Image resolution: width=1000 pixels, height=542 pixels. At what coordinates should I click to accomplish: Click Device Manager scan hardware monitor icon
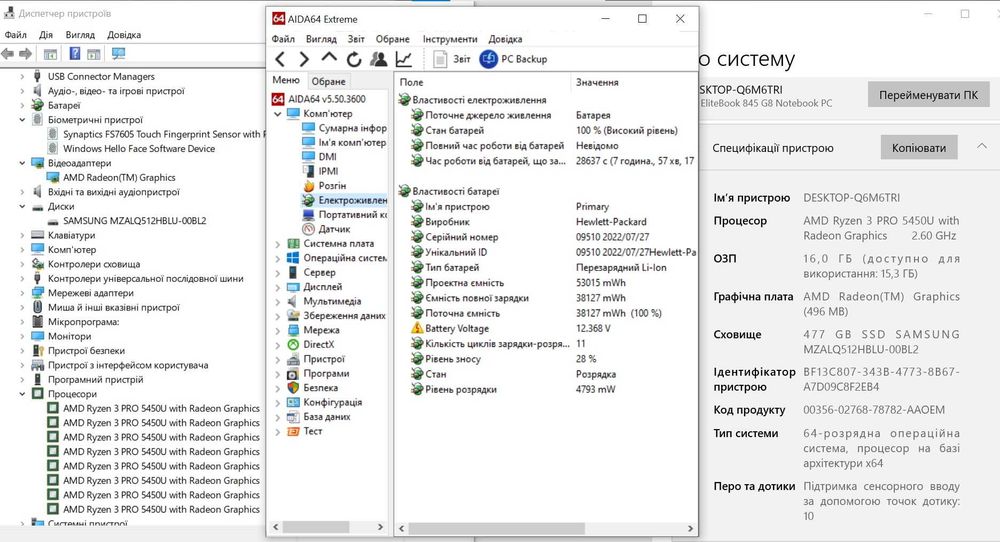tap(119, 54)
